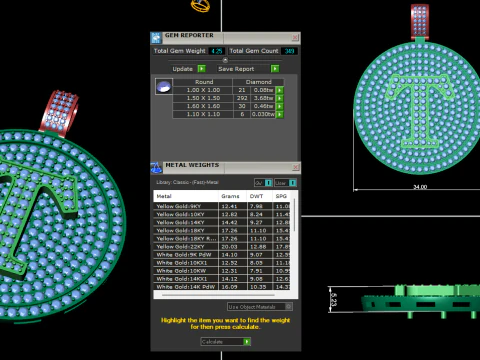480x360 pixels.
Task: Toggle the QV library switch
Action: [x=263, y=183]
